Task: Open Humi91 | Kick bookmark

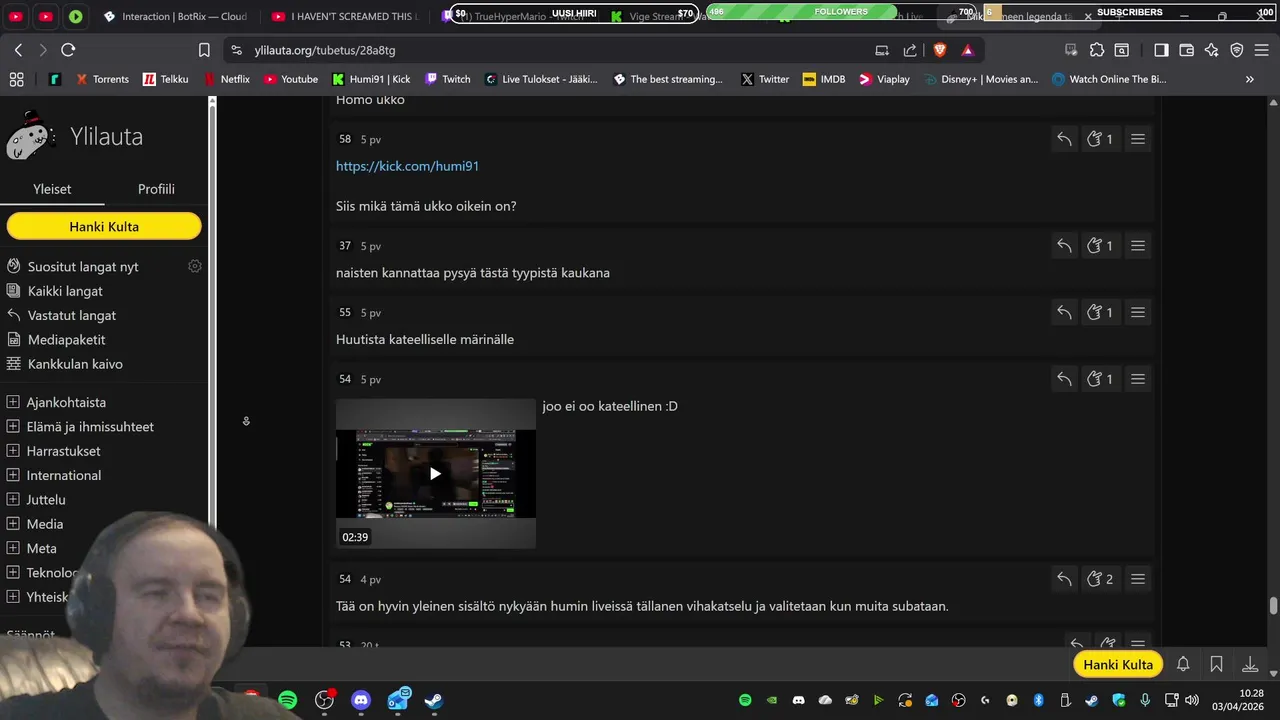Action: click(371, 79)
